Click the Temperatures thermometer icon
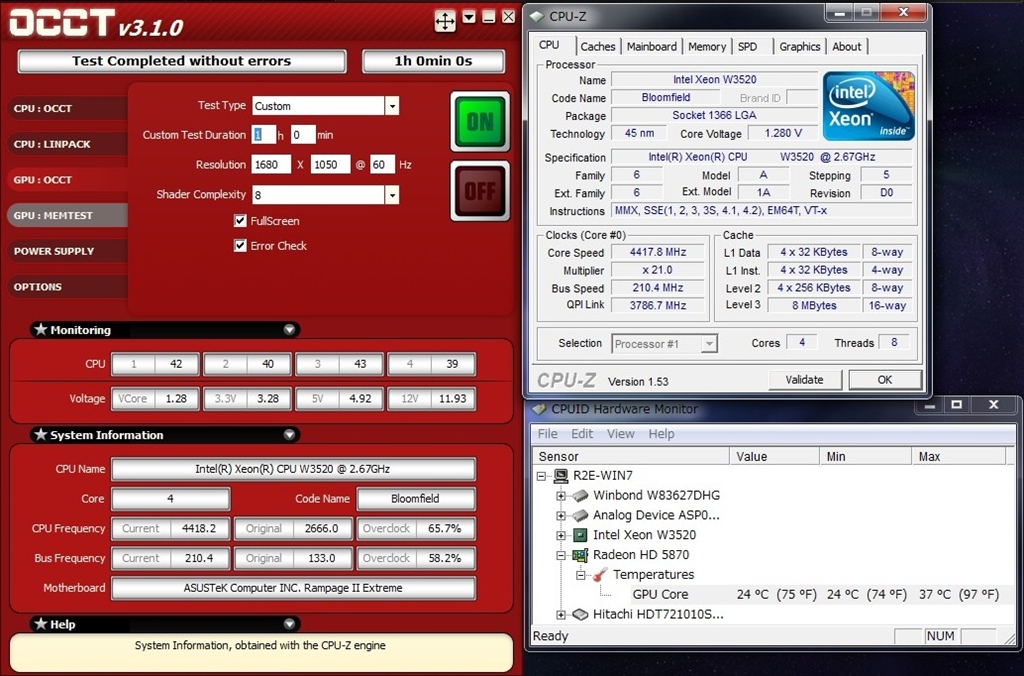1024x676 pixels. 600,575
